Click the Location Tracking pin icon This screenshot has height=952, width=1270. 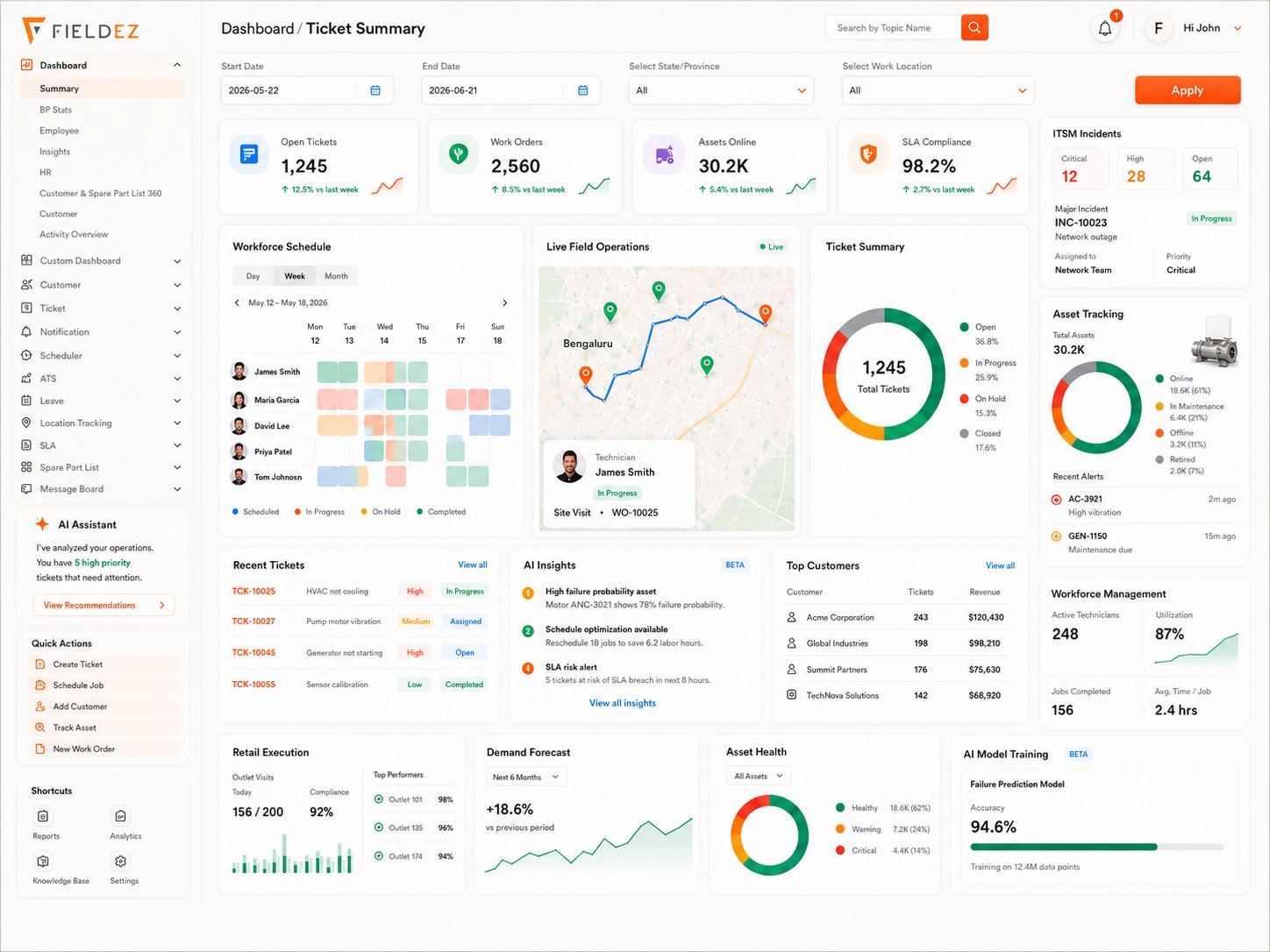point(26,423)
